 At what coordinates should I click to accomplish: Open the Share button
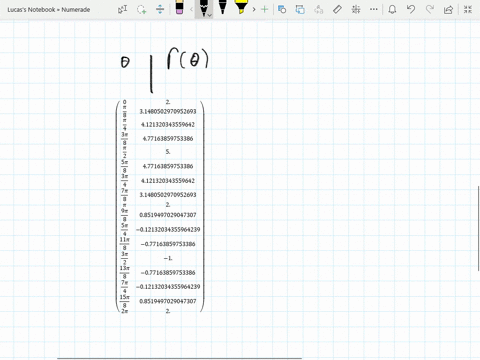pyautogui.click(x=448, y=9)
